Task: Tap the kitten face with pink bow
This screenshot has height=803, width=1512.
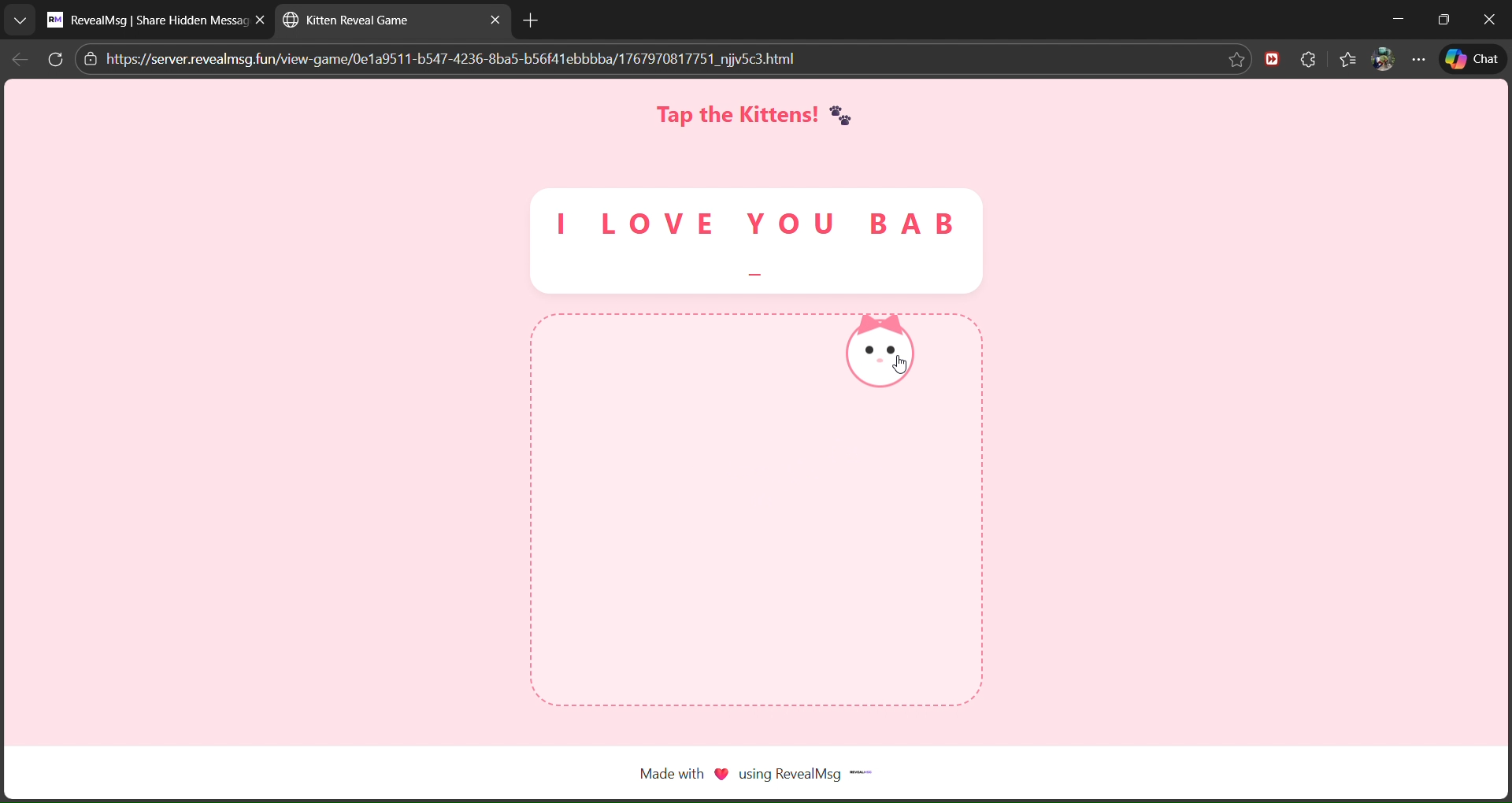Action: [x=879, y=353]
